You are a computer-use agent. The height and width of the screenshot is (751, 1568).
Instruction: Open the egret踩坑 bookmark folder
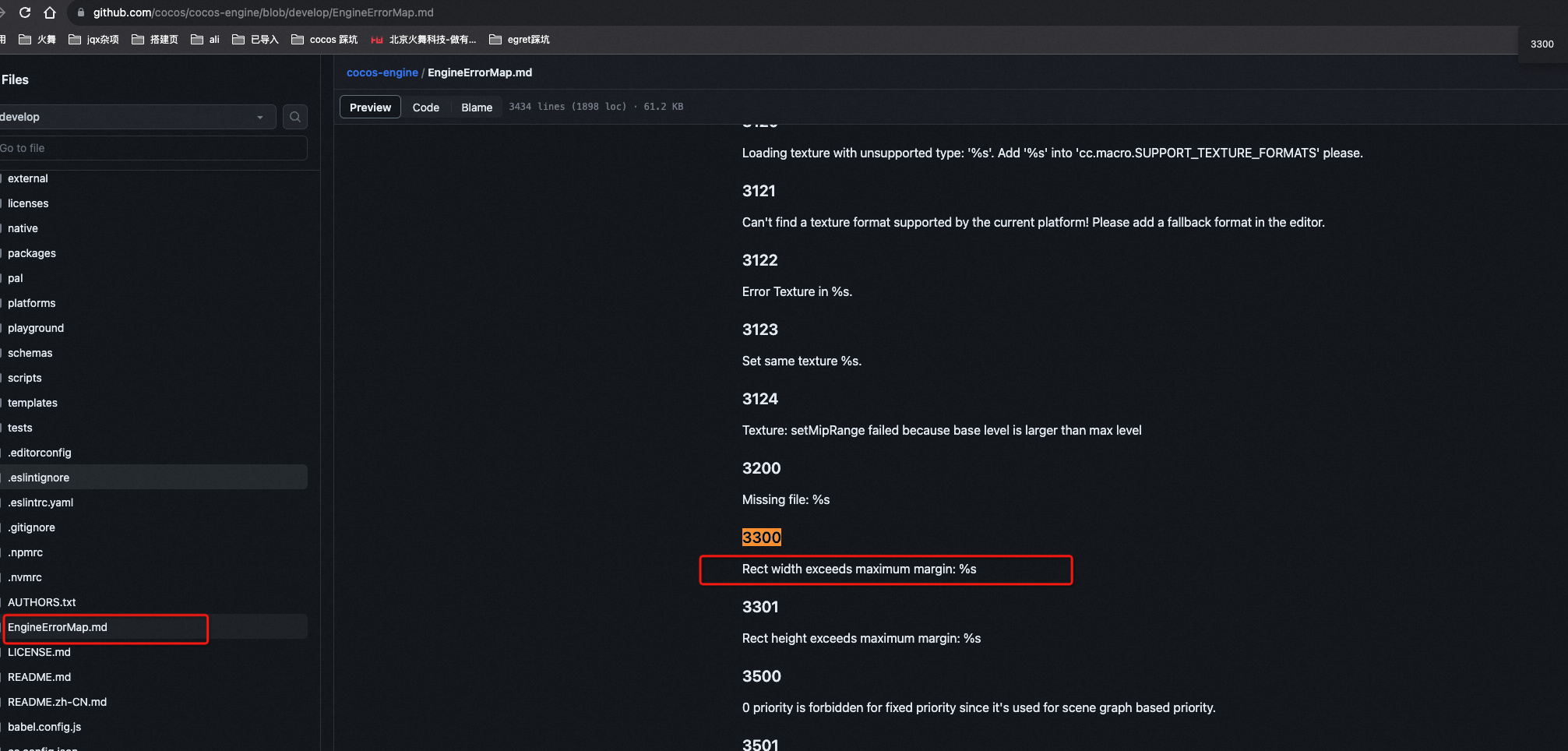519,40
